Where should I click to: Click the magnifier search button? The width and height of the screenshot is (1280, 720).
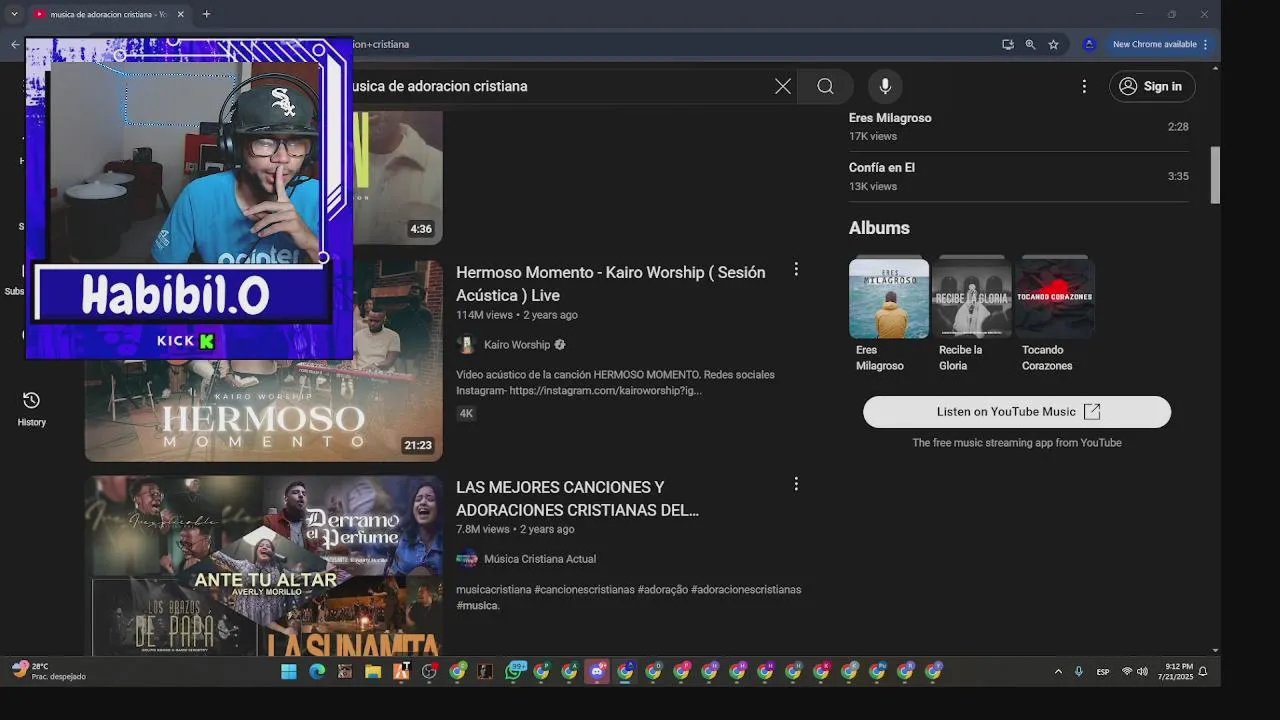click(x=825, y=86)
